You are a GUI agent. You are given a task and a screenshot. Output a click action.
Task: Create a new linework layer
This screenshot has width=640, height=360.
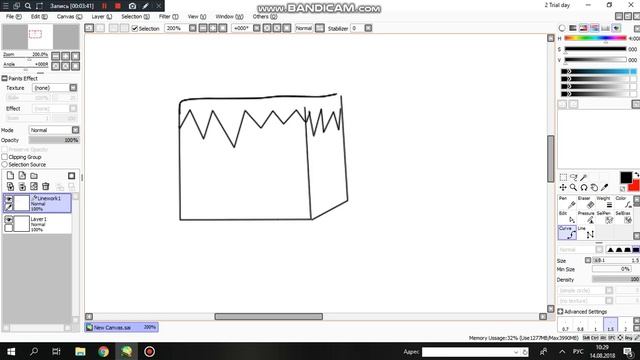(x=22, y=176)
